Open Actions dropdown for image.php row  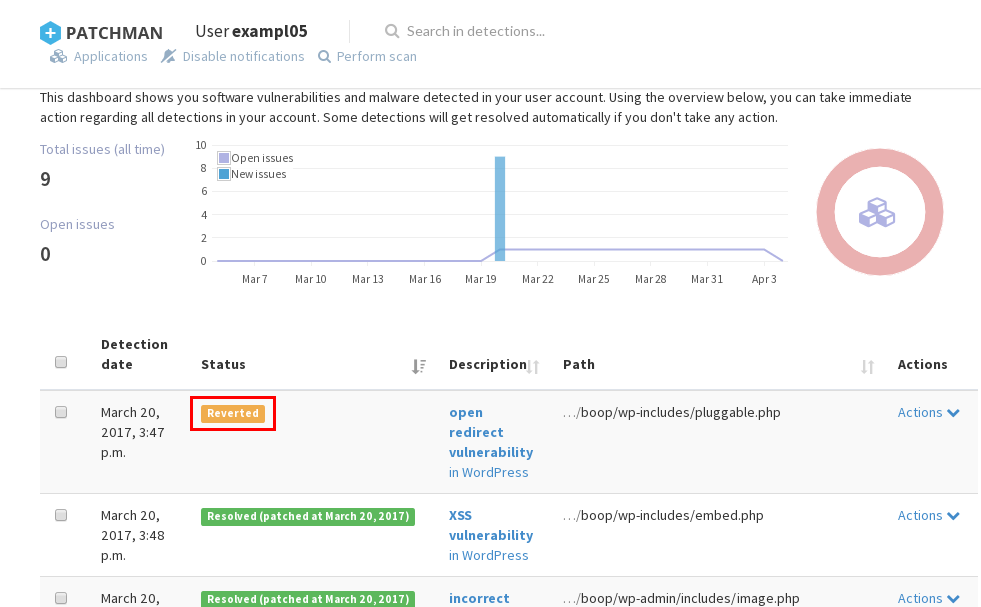pos(928,598)
